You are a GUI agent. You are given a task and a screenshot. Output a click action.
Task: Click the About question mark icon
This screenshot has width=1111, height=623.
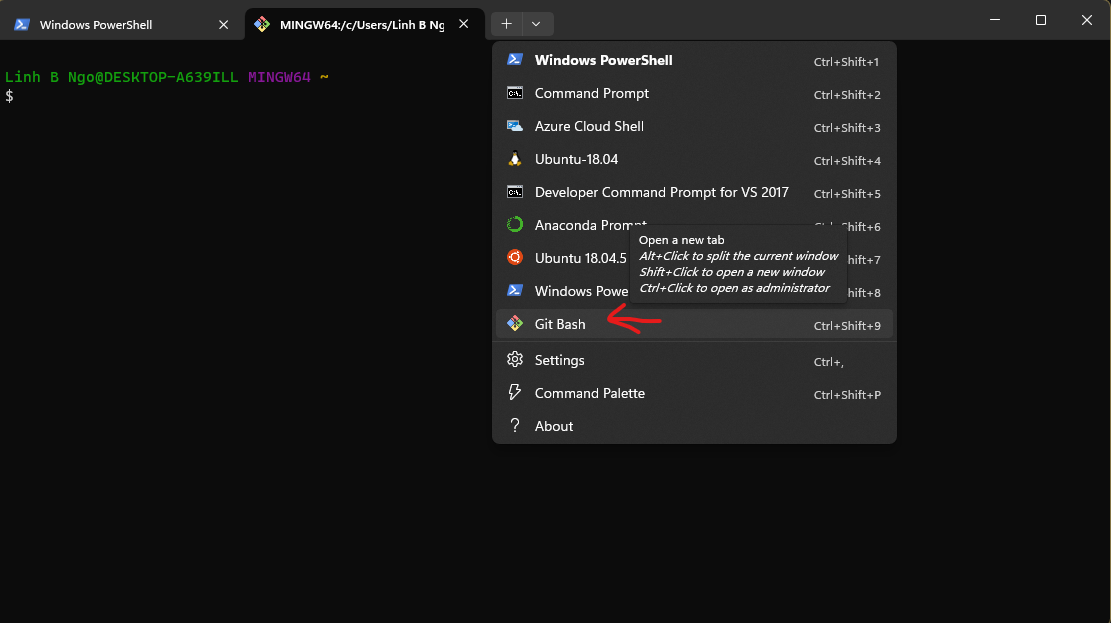point(514,425)
